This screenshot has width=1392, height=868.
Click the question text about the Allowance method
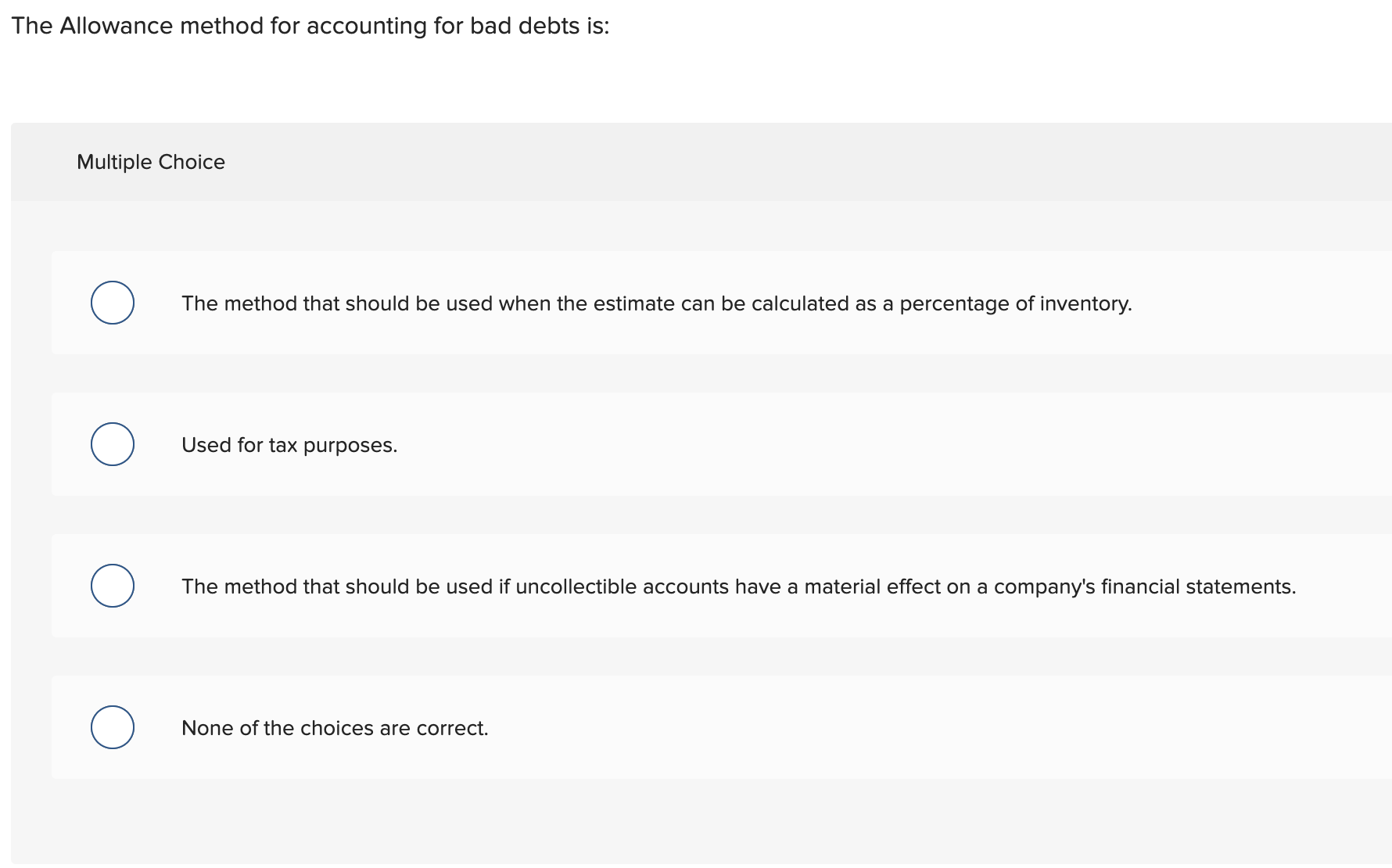[x=310, y=25]
